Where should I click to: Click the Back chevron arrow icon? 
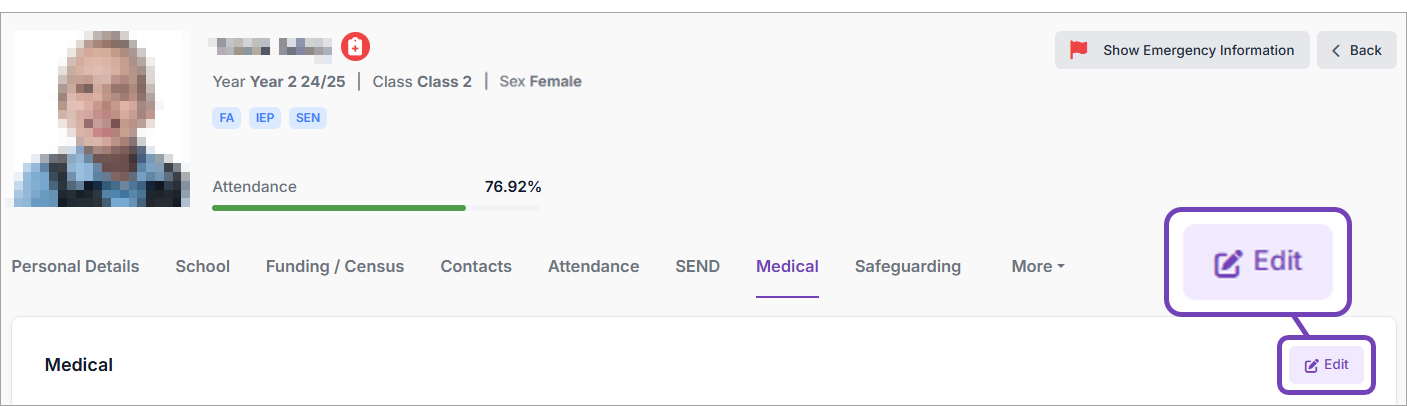pyautogui.click(x=1336, y=50)
